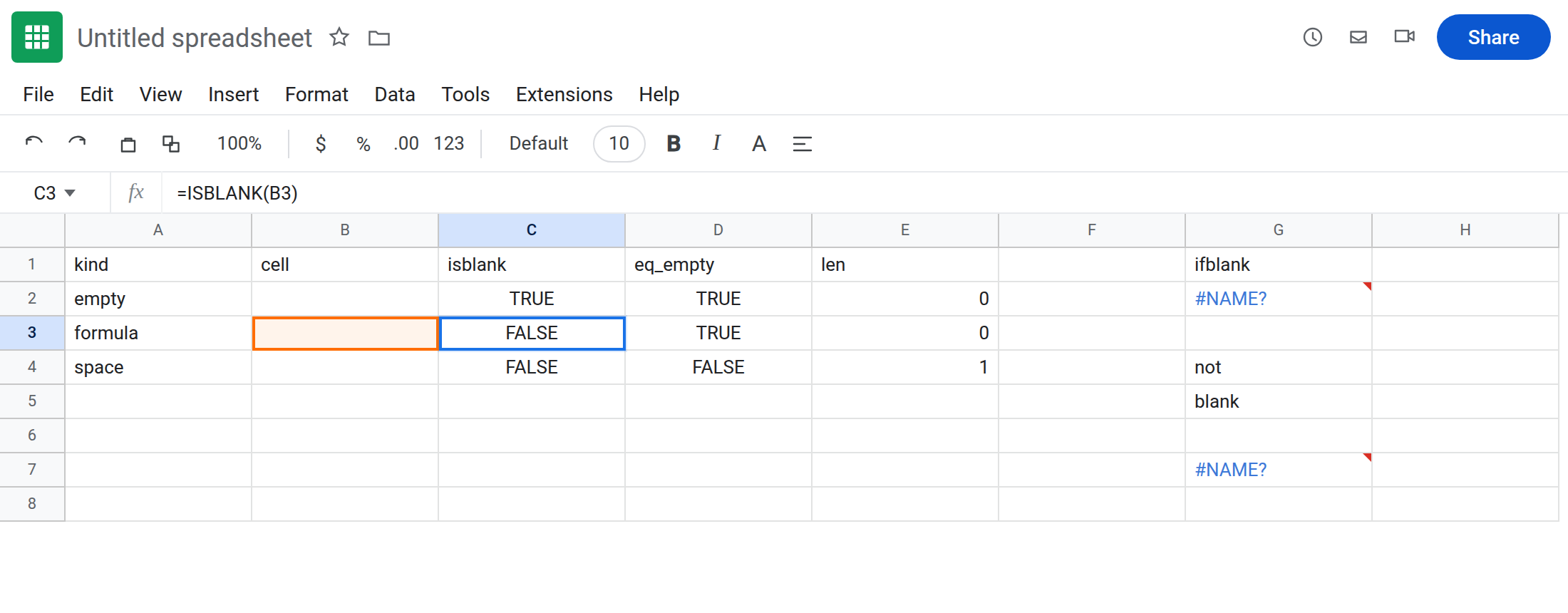Open the Help menu
Image resolution: width=1568 pixels, height=613 pixels.
coord(659,94)
